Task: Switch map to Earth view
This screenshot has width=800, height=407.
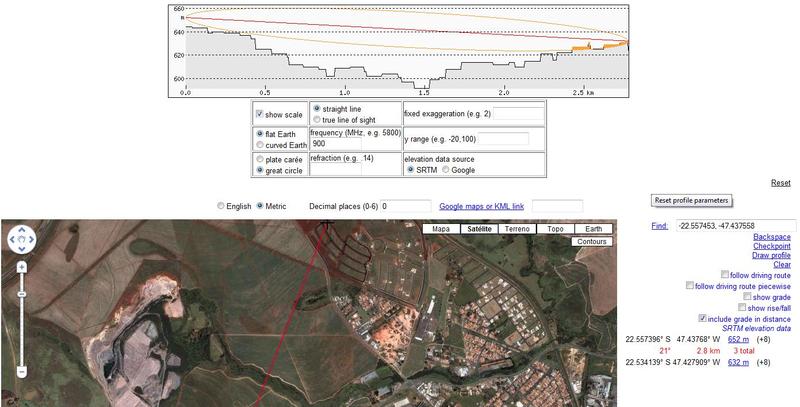Action: 594,229
